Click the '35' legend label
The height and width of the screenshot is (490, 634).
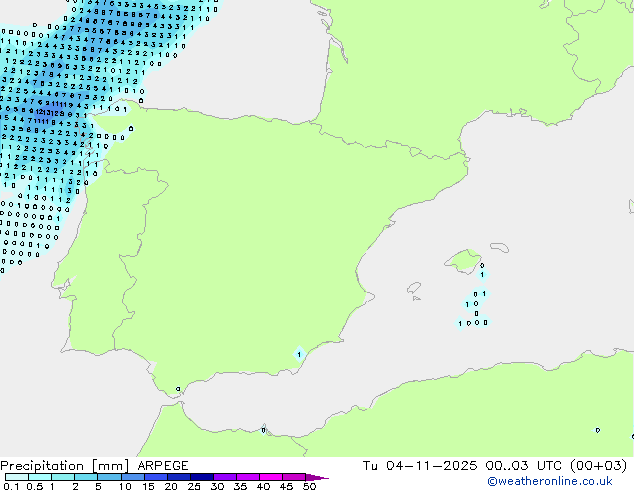240,486
